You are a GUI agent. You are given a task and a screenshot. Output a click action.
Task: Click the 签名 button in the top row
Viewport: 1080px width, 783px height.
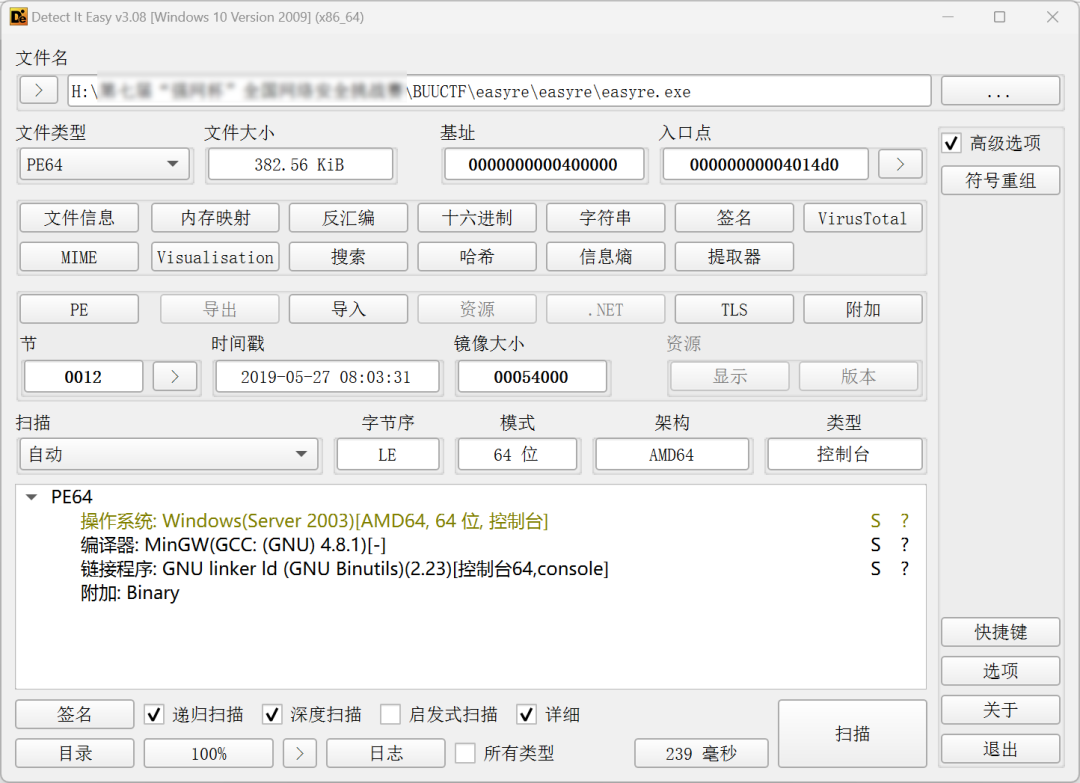coord(734,218)
